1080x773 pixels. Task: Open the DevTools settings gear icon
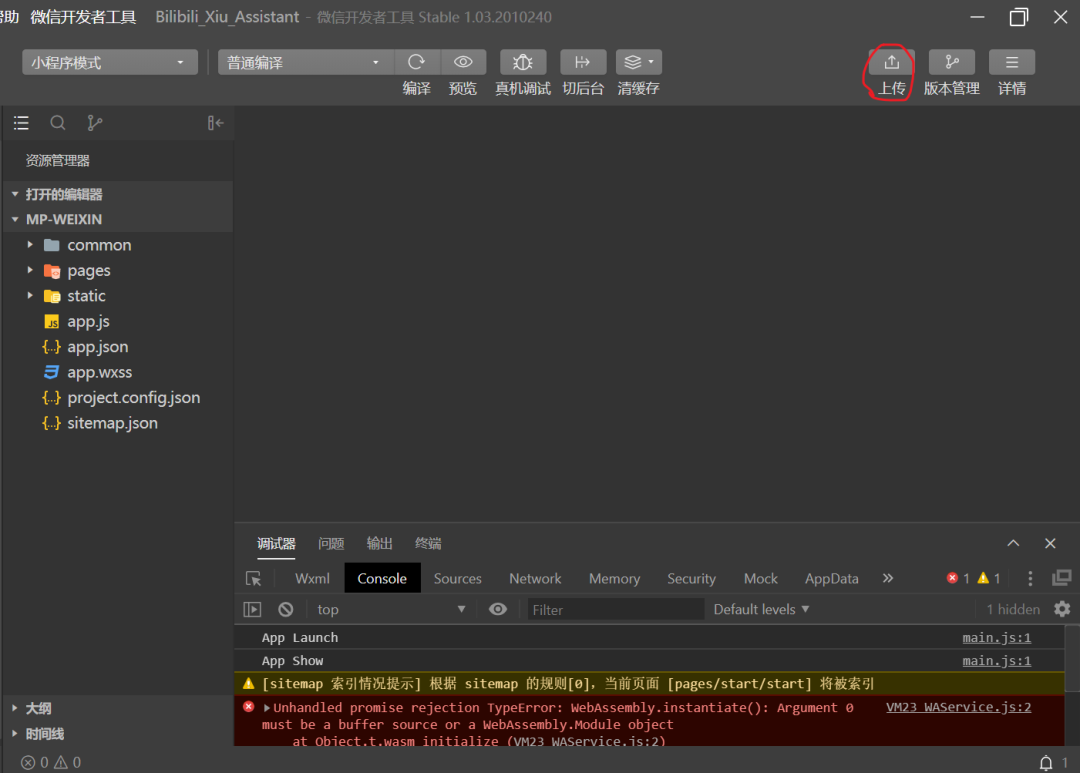1062,609
